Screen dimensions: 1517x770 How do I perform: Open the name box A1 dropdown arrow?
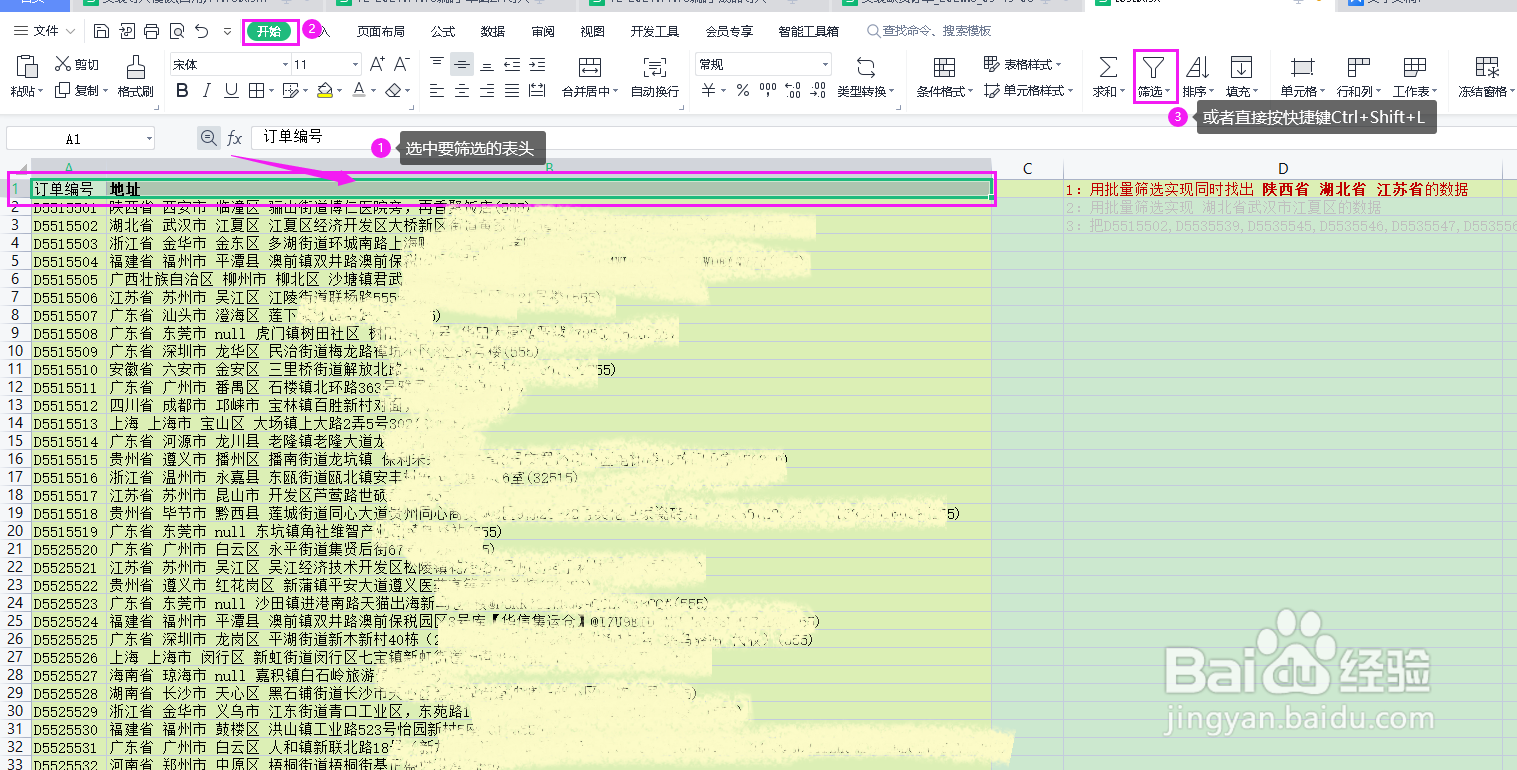148,138
